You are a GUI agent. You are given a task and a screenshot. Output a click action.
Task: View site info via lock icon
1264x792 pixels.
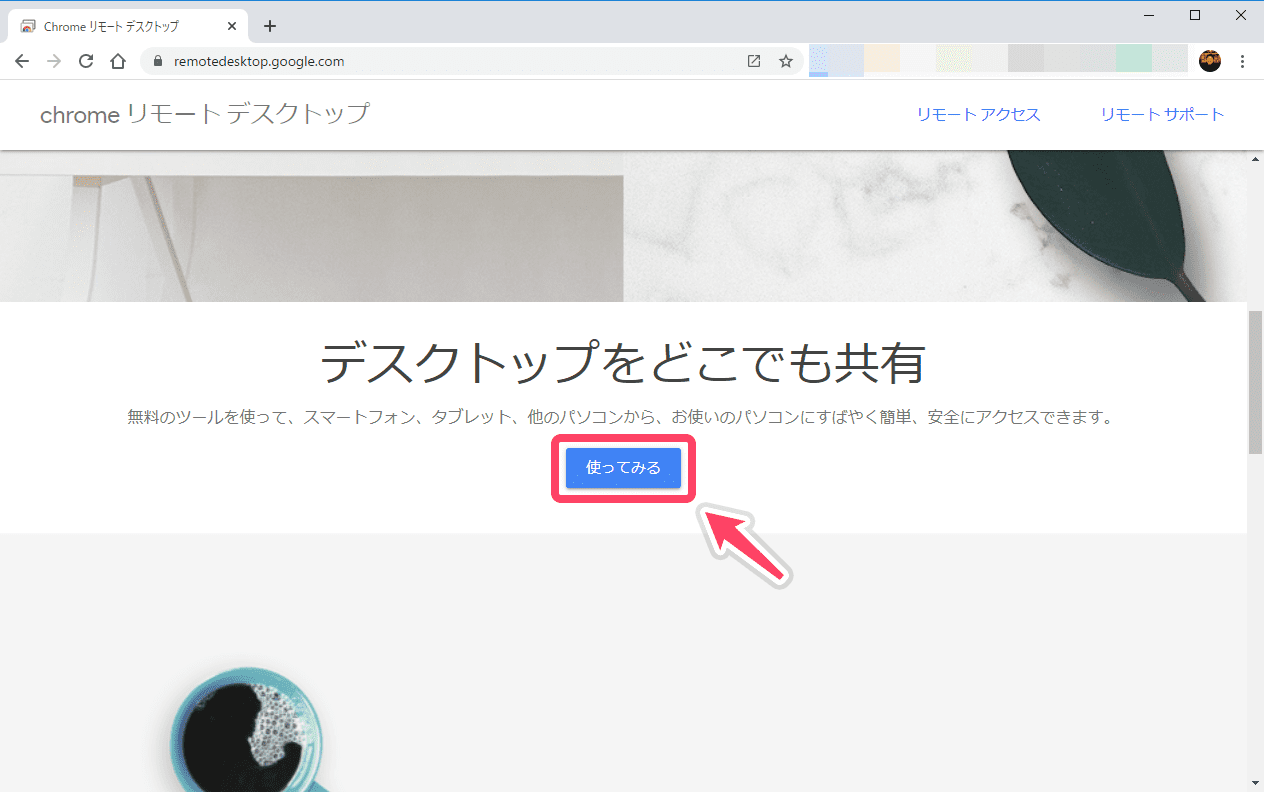click(157, 61)
